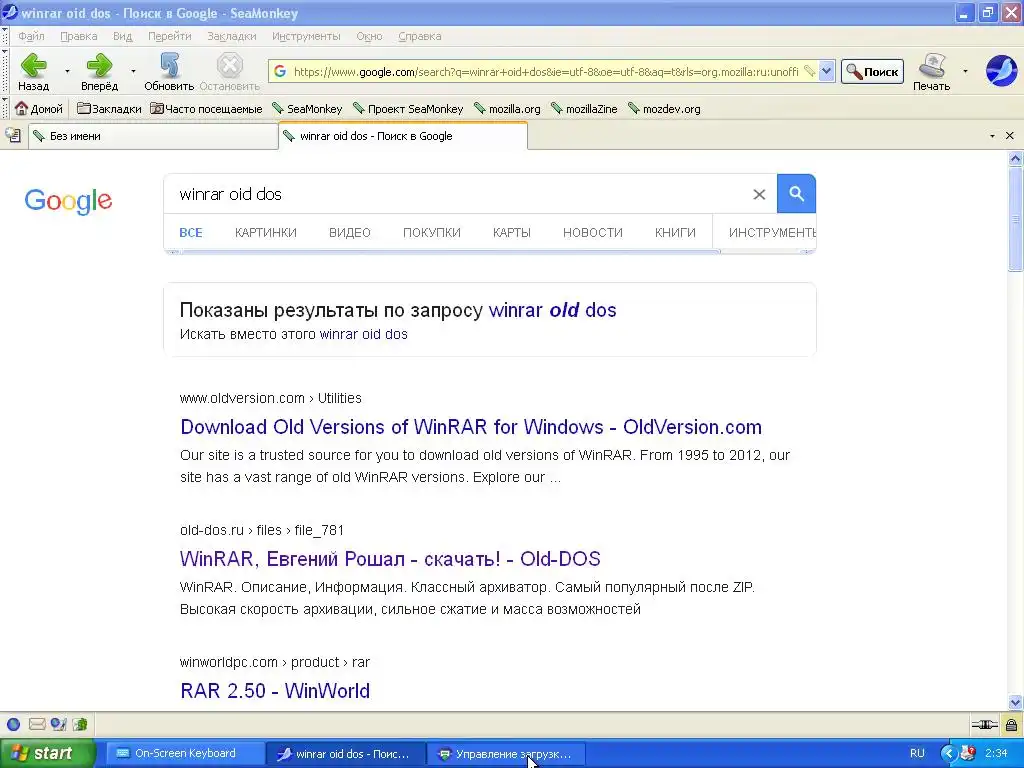This screenshot has height=768, width=1024.
Task: Click the tray security alert icon
Action: click(968, 754)
